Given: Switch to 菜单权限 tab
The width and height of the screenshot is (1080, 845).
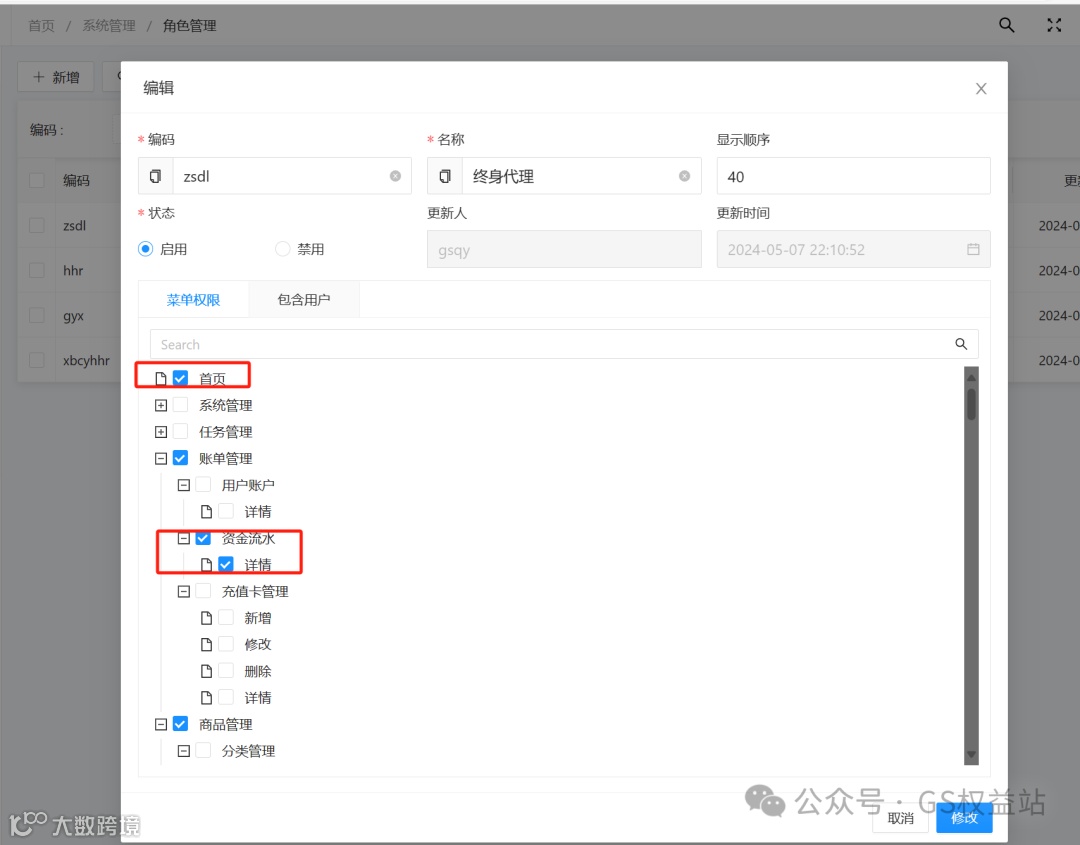Looking at the screenshot, I should click(x=194, y=300).
